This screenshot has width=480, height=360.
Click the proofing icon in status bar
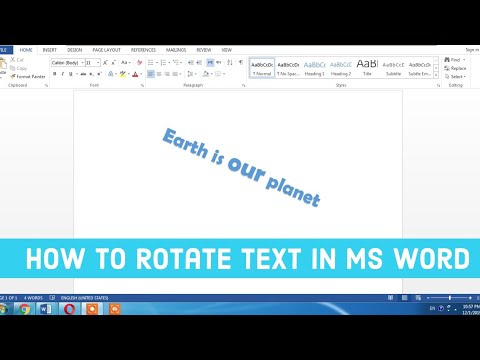click(52, 298)
